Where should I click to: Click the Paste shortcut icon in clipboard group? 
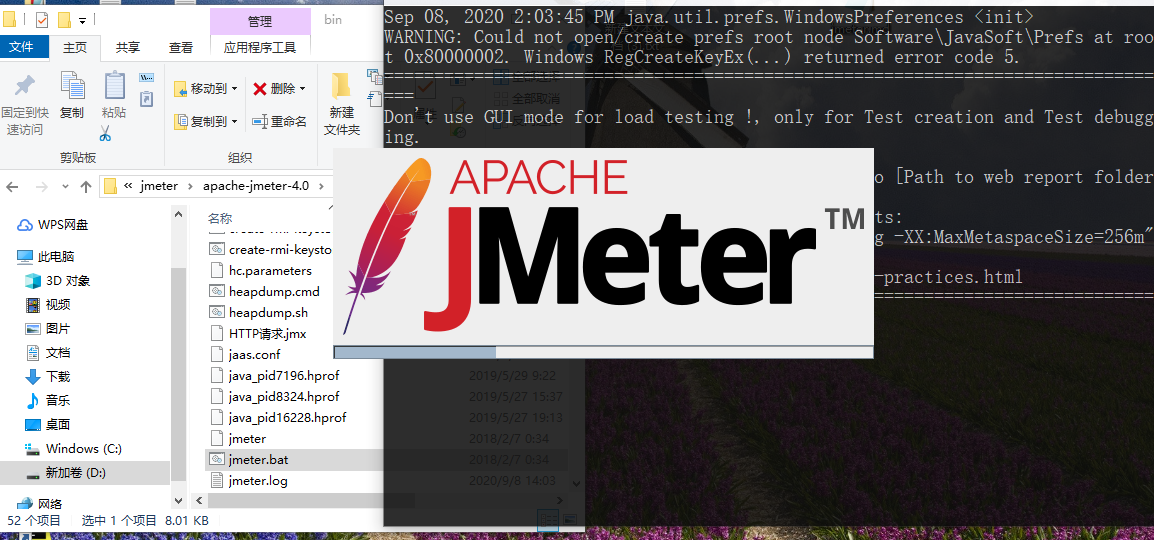[146, 98]
